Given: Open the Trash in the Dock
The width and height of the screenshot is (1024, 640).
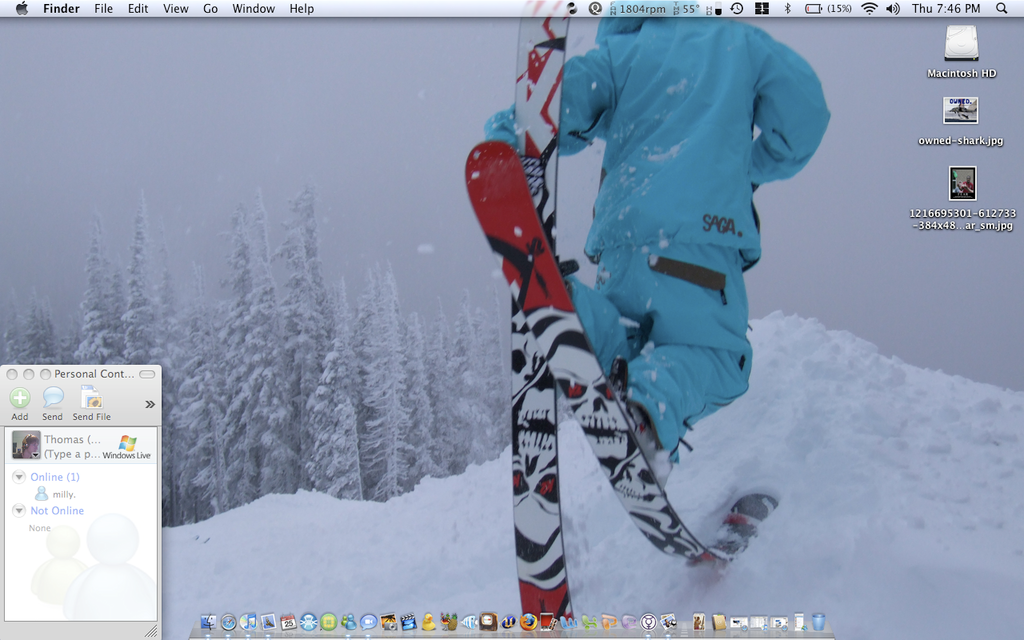Looking at the screenshot, I should [x=818, y=622].
